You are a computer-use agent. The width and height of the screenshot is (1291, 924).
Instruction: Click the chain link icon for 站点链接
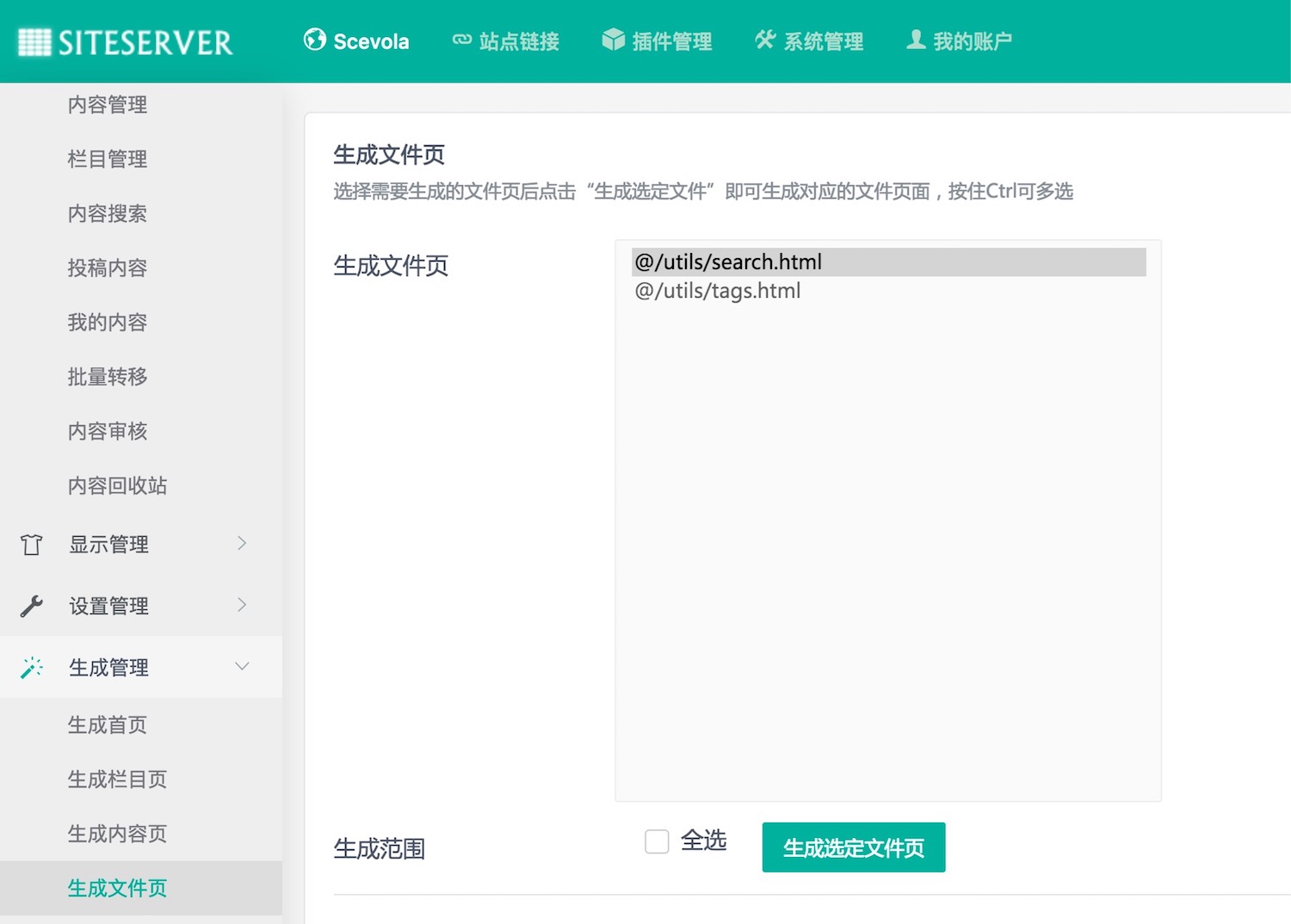(462, 40)
